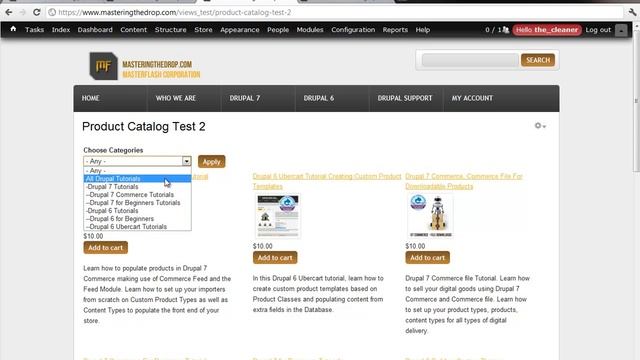This screenshot has height=360, width=640.
Task: Open the Configuration admin menu
Action: point(353,30)
